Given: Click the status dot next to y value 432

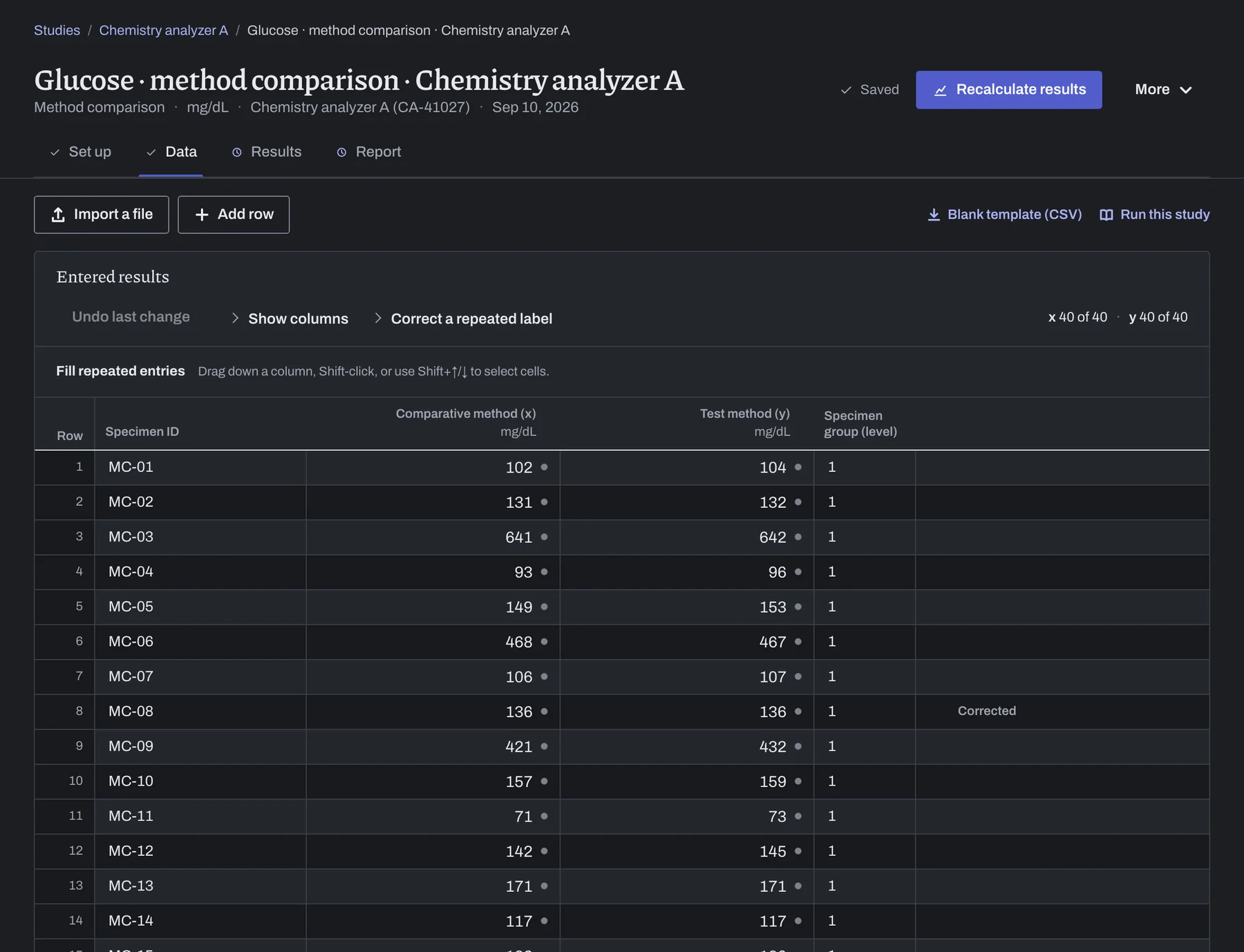Looking at the screenshot, I should click(x=798, y=746).
